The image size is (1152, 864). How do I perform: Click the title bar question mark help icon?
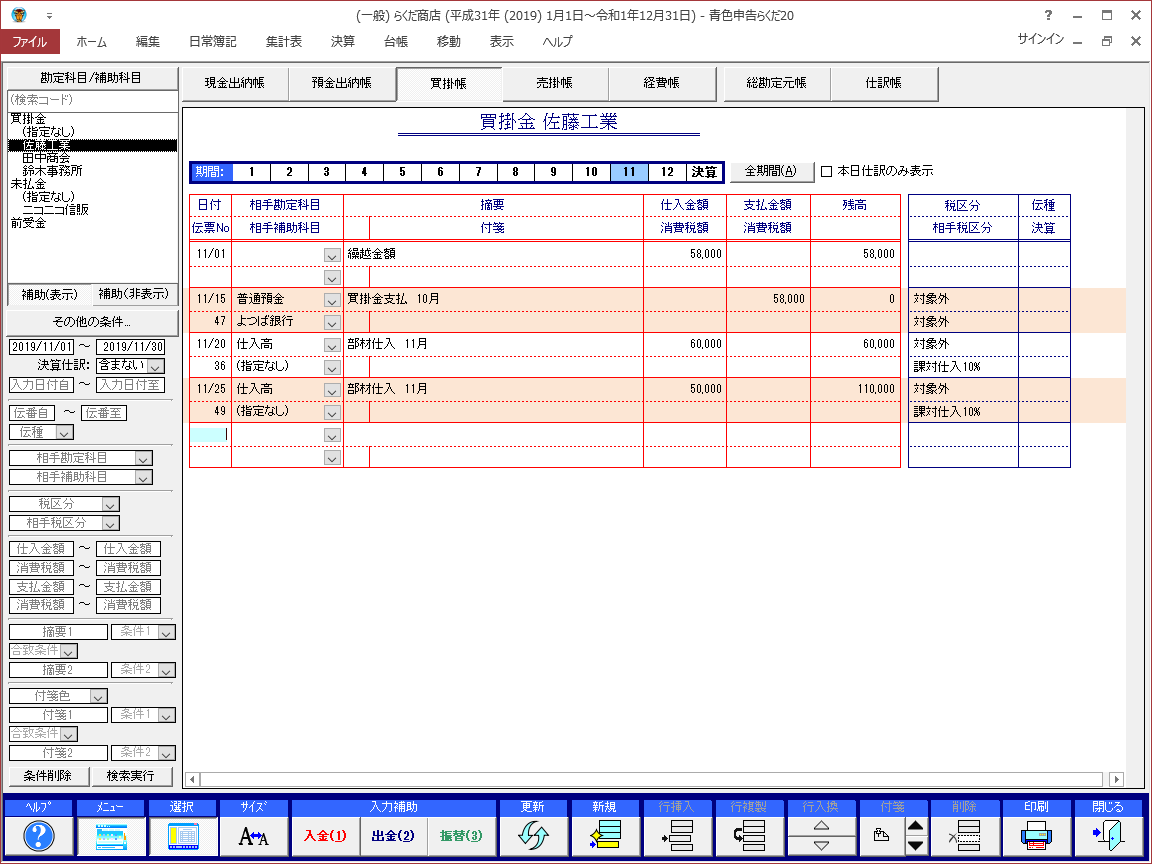click(1048, 15)
